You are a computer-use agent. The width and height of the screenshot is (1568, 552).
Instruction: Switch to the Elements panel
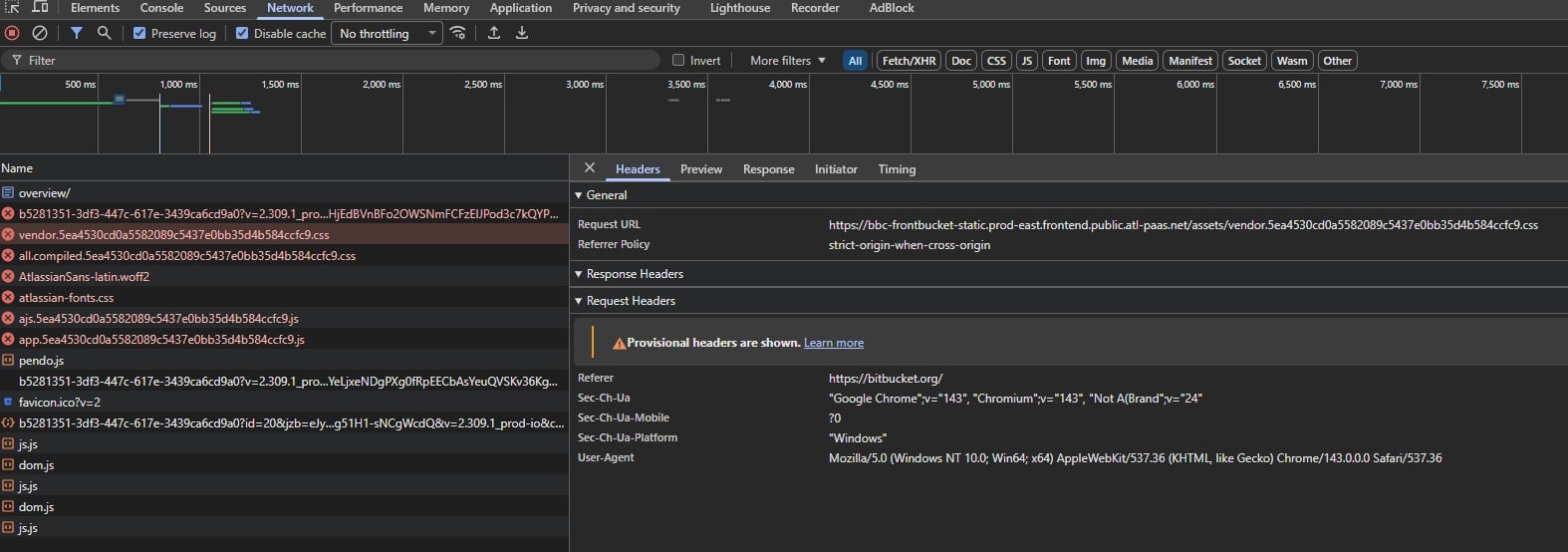[x=95, y=7]
